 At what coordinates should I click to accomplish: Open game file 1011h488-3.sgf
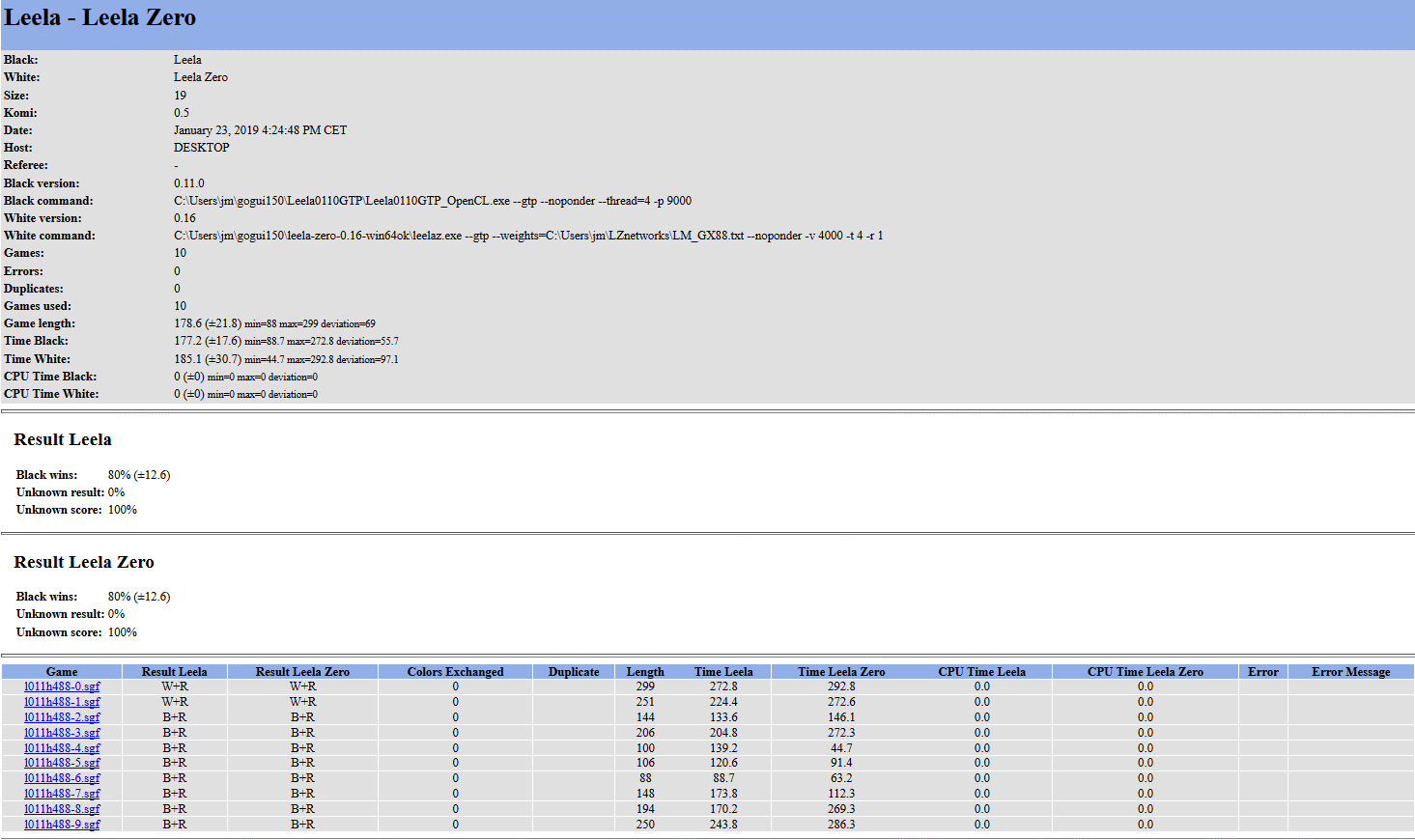pos(62,733)
